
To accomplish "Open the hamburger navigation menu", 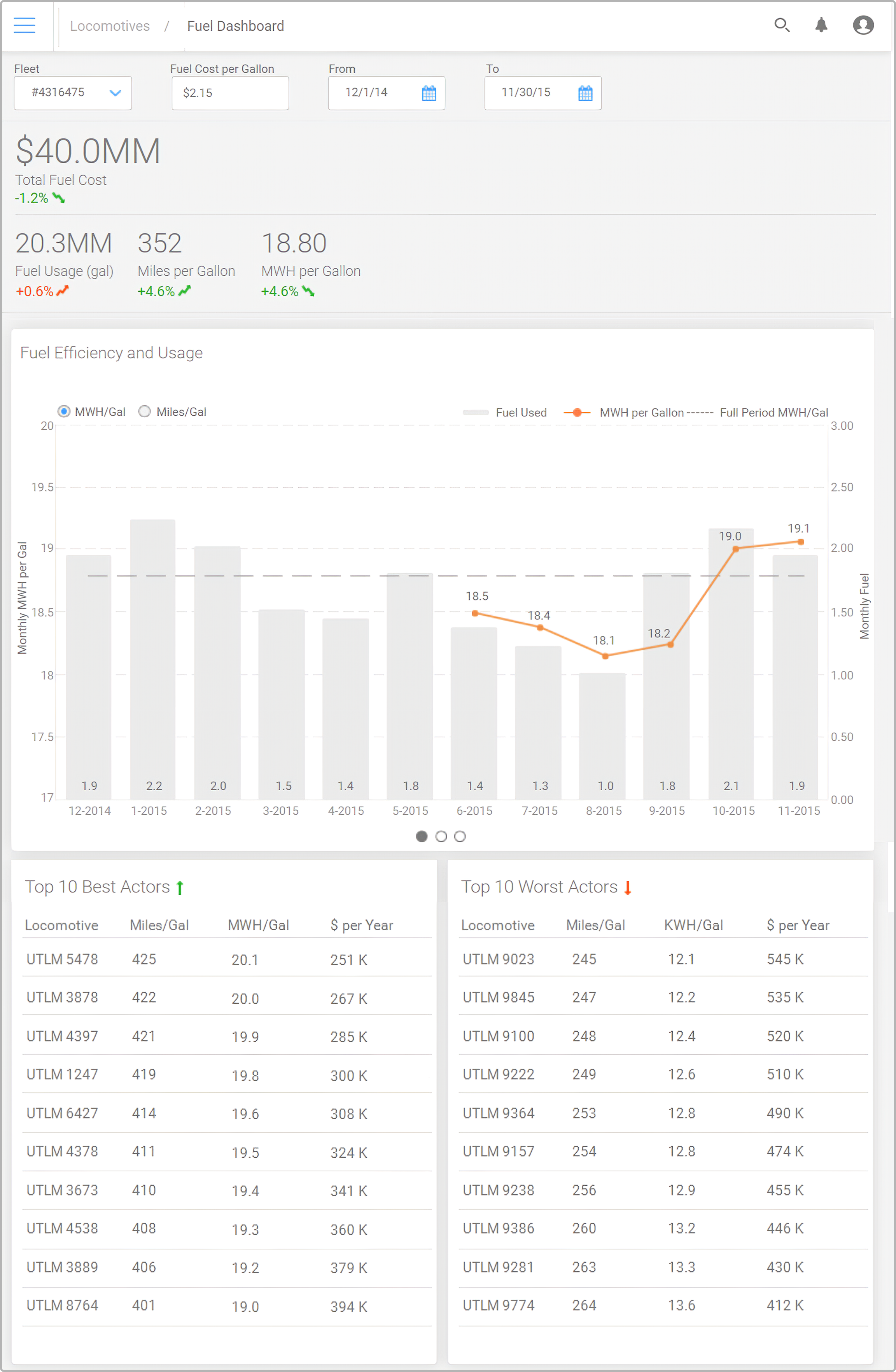I will [x=24, y=25].
